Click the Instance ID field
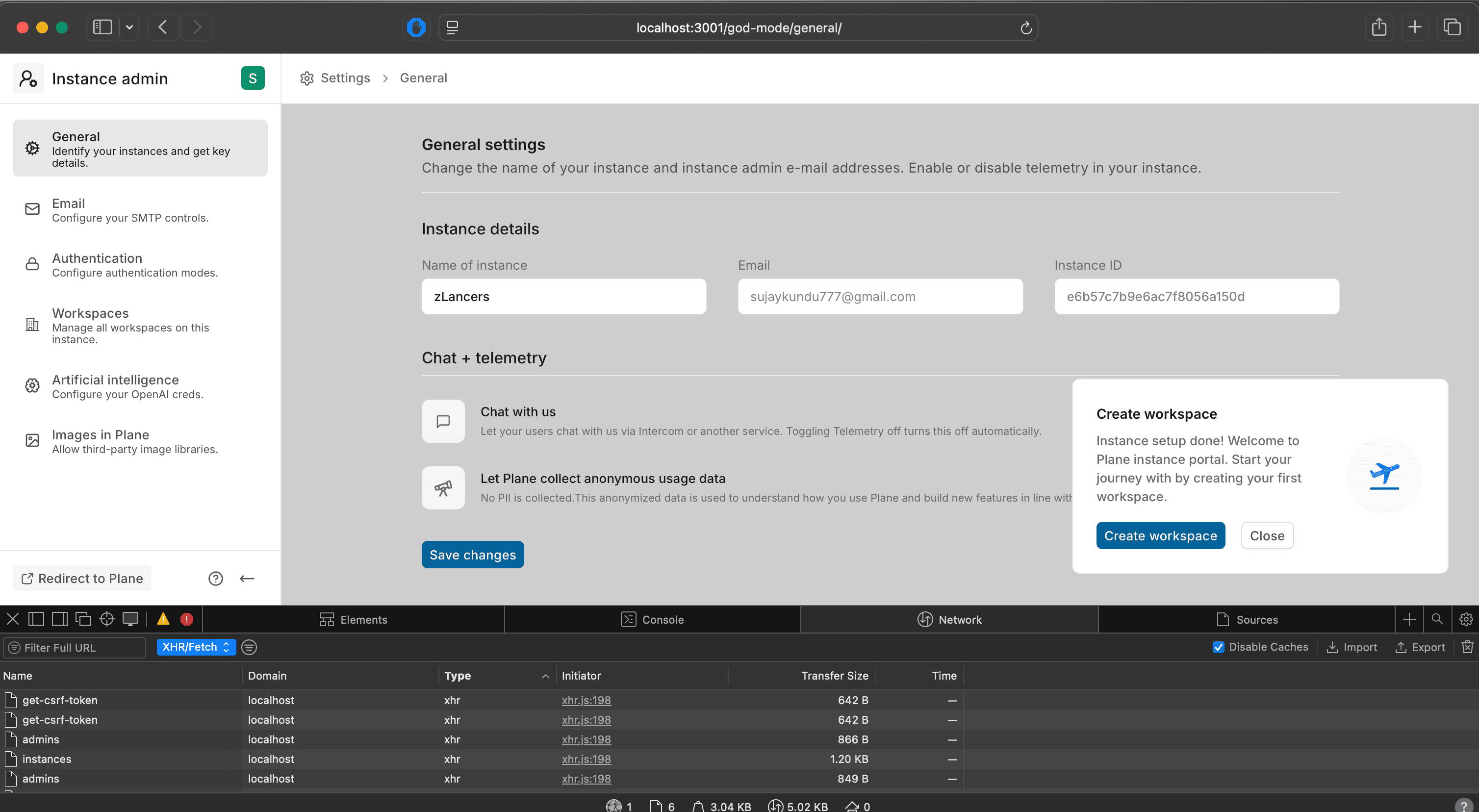This screenshot has height=812, width=1479. click(x=1197, y=296)
